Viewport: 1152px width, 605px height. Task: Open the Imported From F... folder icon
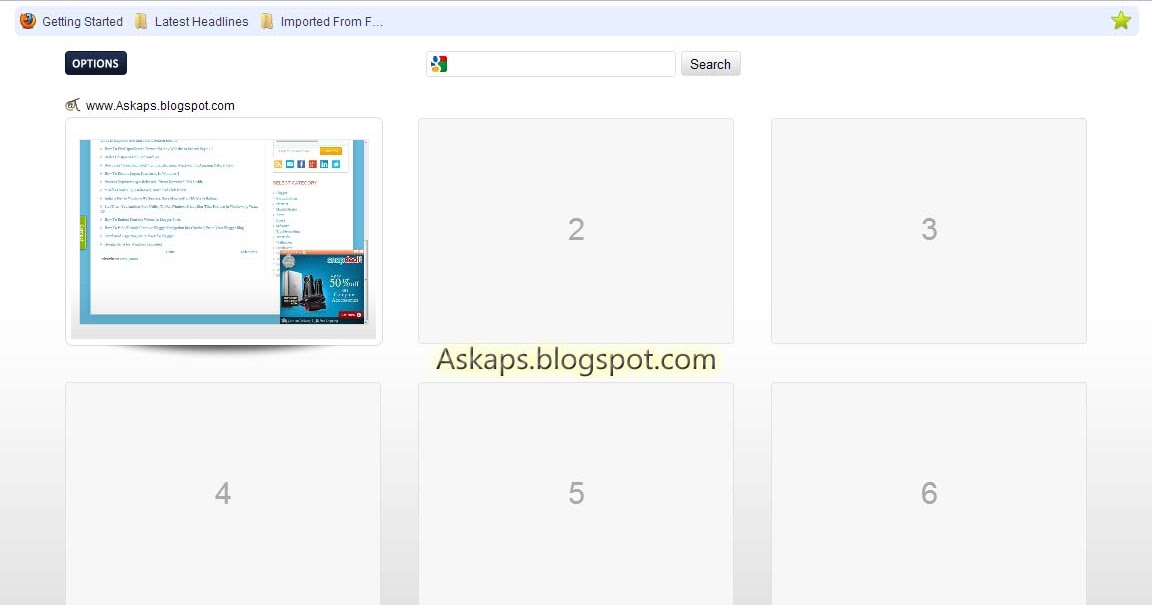(x=266, y=20)
